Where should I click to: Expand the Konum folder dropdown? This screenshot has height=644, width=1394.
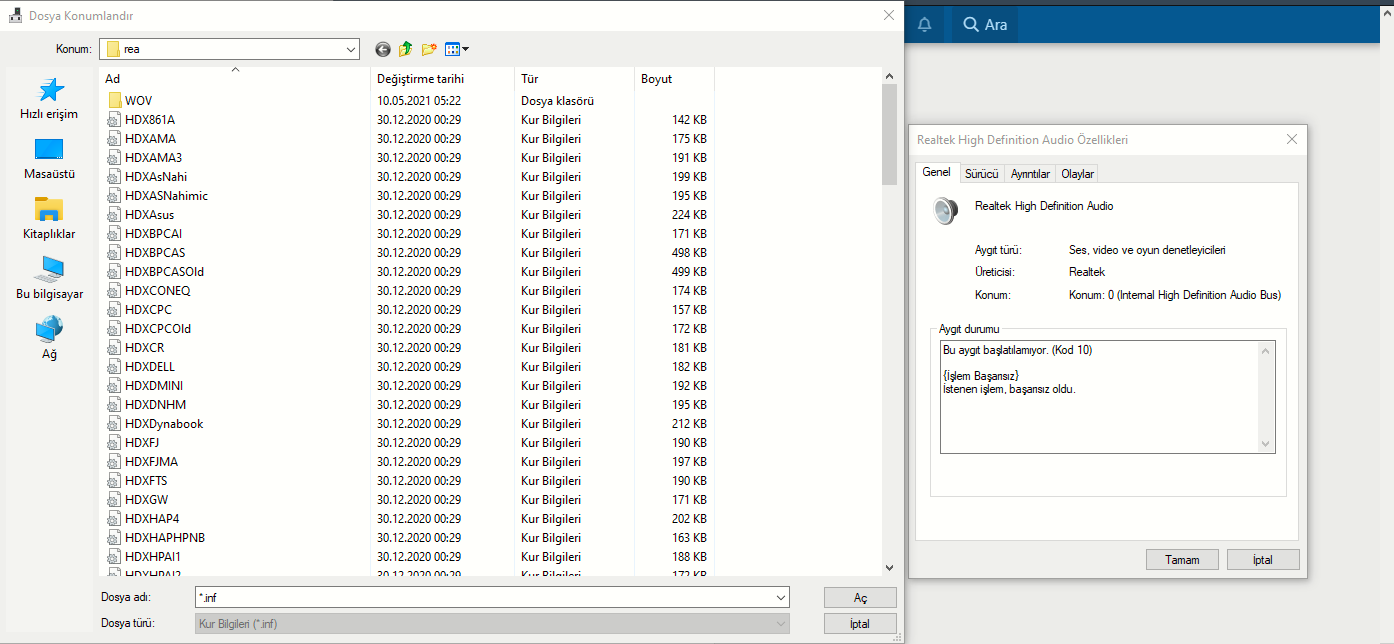351,49
